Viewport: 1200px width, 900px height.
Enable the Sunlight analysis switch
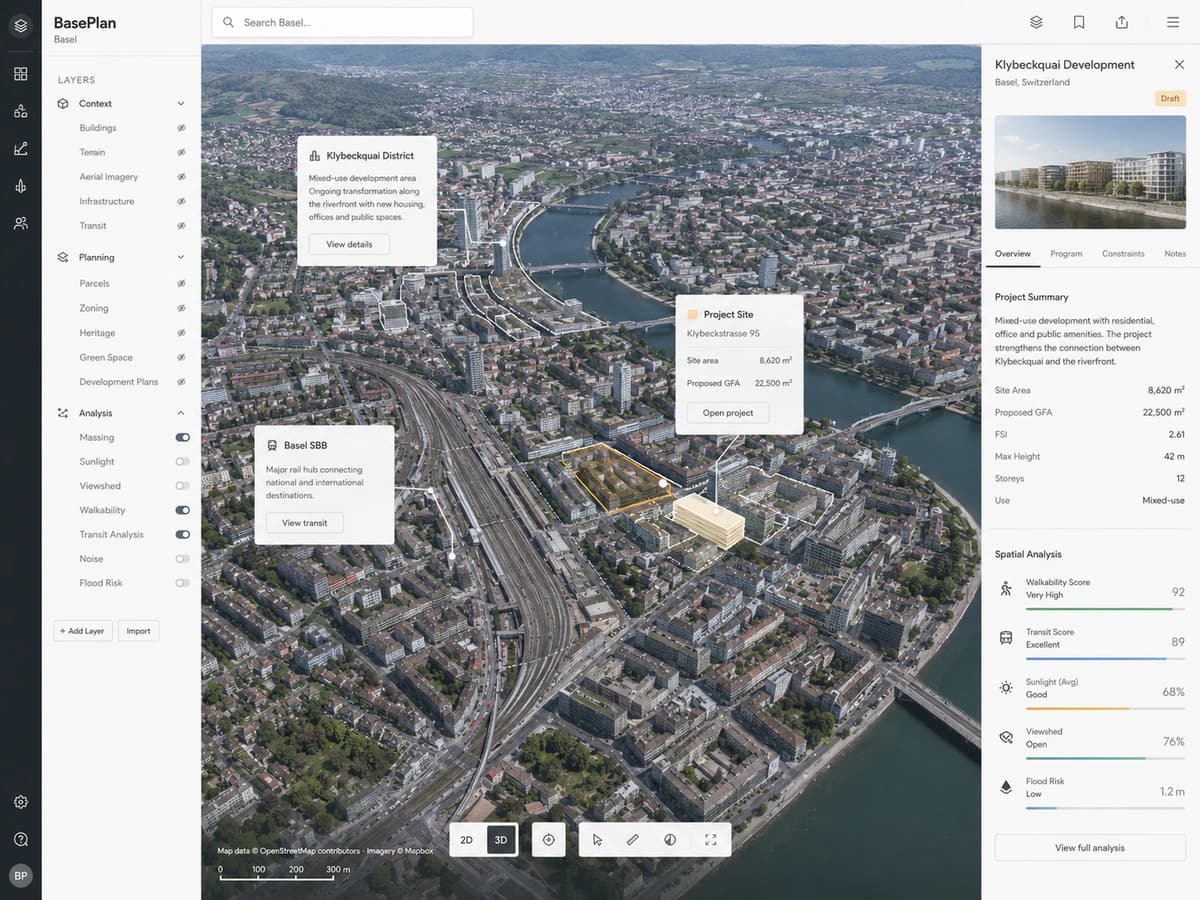point(182,462)
